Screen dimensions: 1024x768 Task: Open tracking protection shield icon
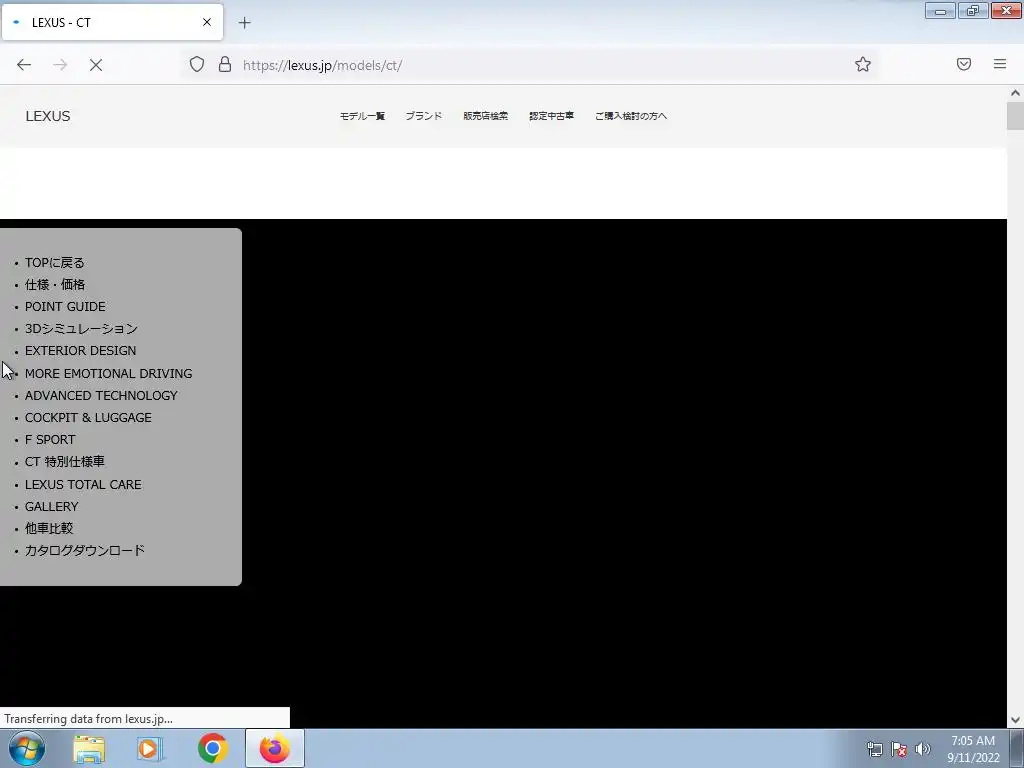pyautogui.click(x=197, y=64)
